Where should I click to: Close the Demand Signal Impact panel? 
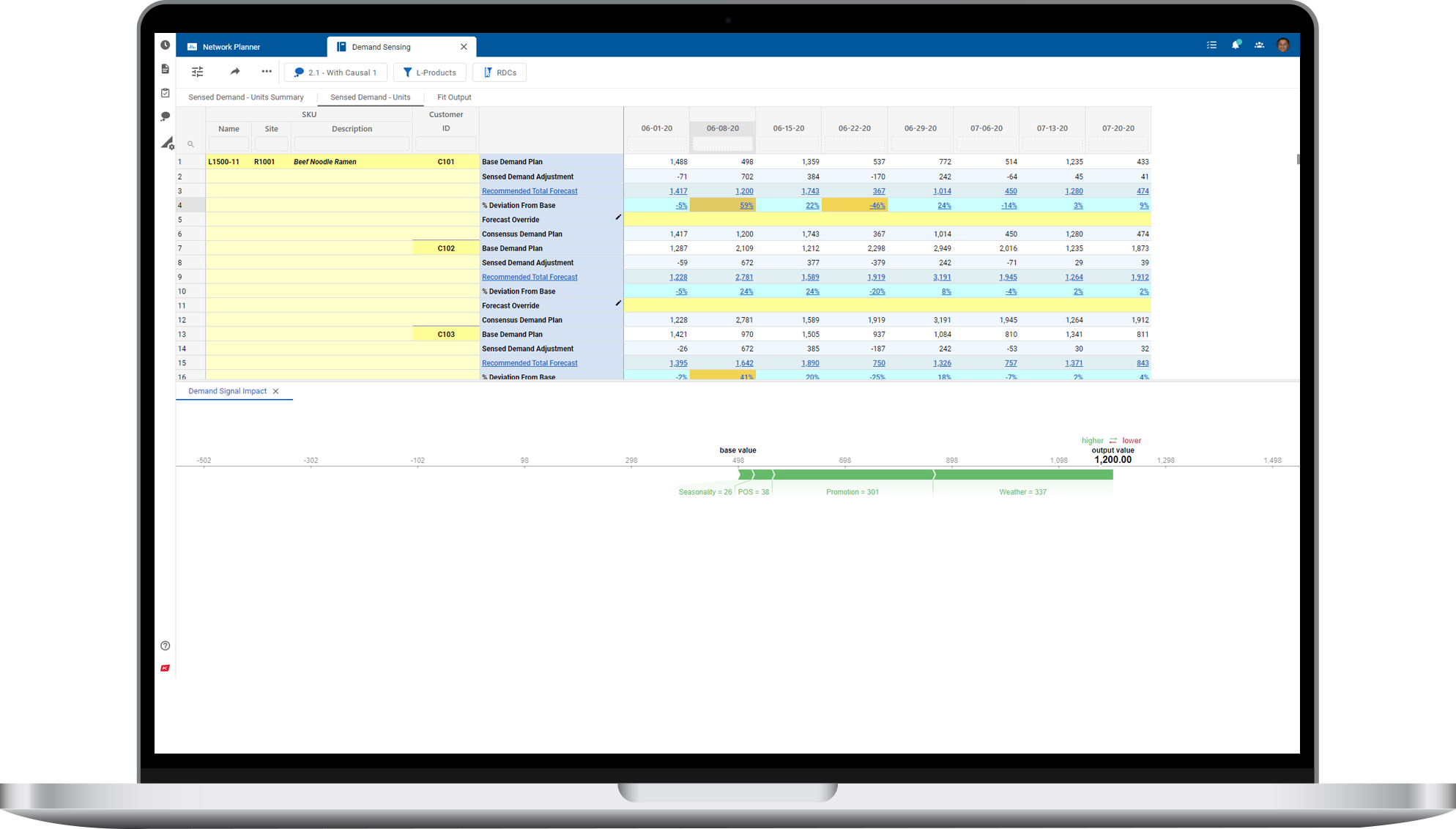coord(276,392)
